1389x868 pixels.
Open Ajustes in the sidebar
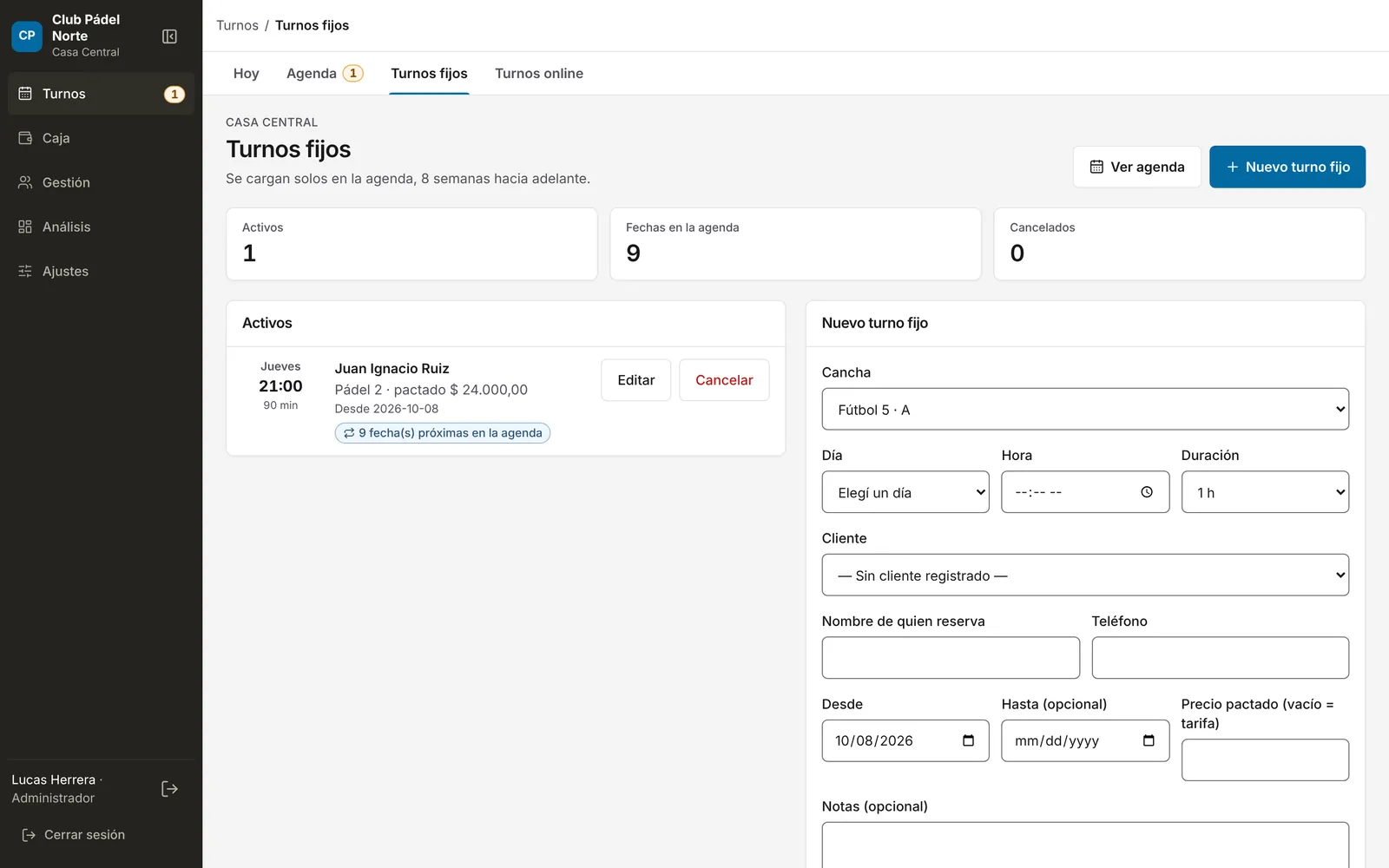[x=101, y=271]
